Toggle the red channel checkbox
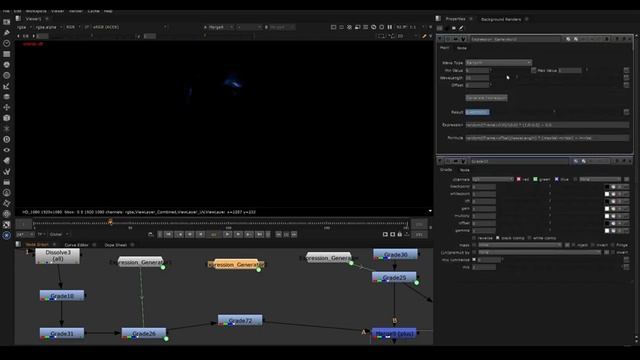This screenshot has height=360, width=640. click(x=519, y=179)
